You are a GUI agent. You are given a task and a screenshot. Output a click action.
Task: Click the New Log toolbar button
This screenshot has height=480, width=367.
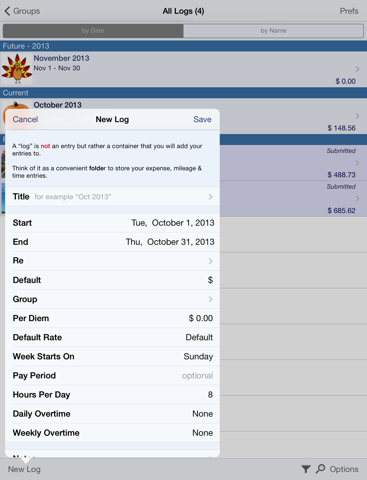[x=24, y=469]
